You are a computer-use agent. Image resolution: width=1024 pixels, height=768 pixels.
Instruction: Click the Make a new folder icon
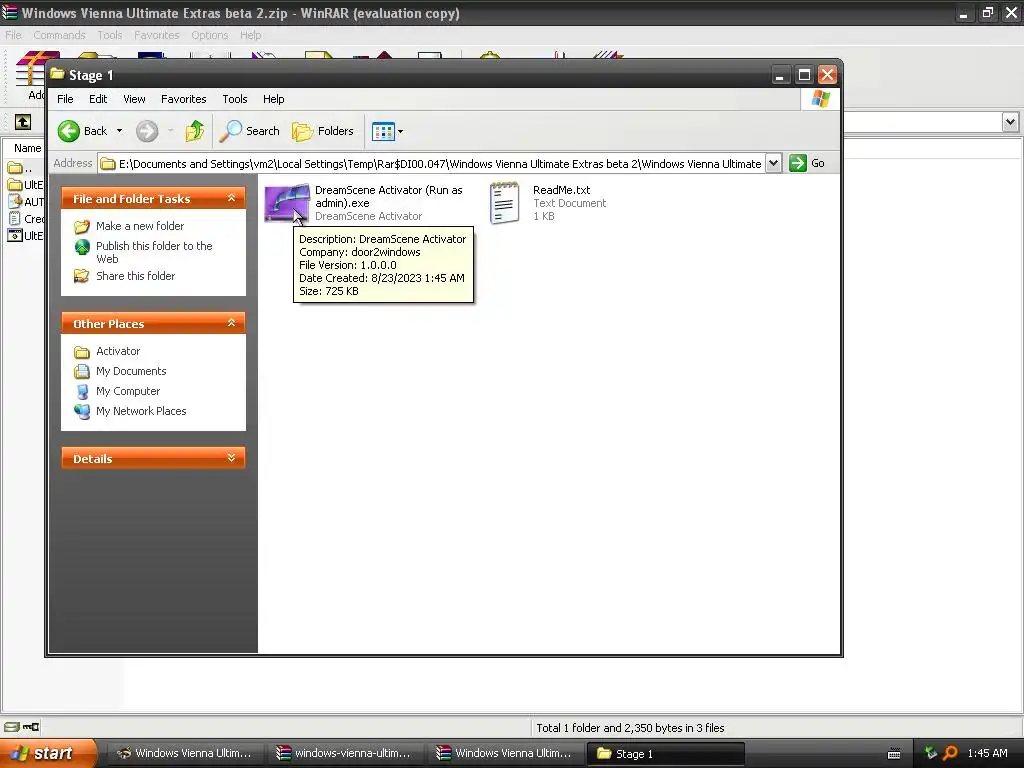[x=82, y=227]
